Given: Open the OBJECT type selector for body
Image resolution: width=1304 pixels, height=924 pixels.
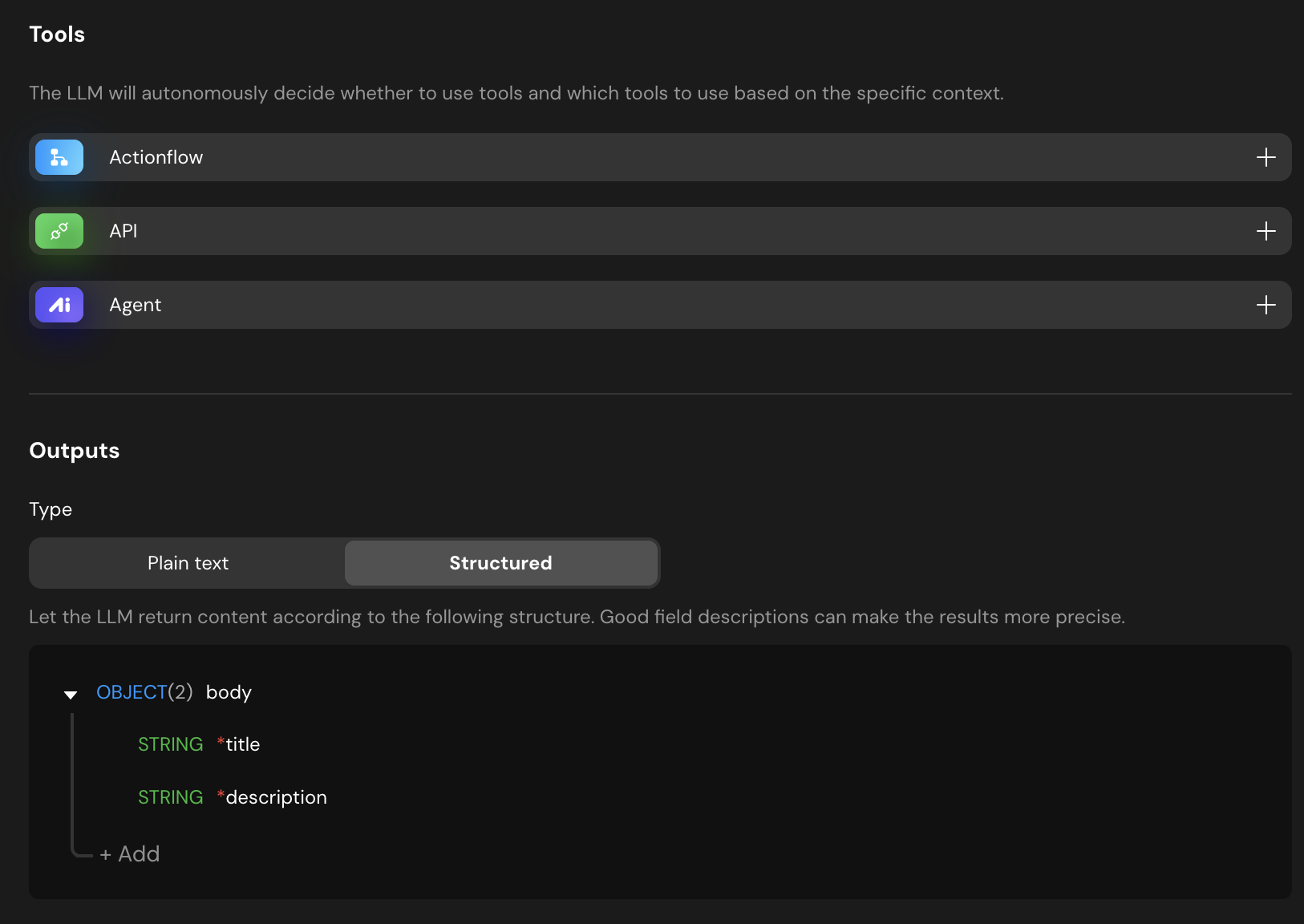Looking at the screenshot, I should pos(132,692).
